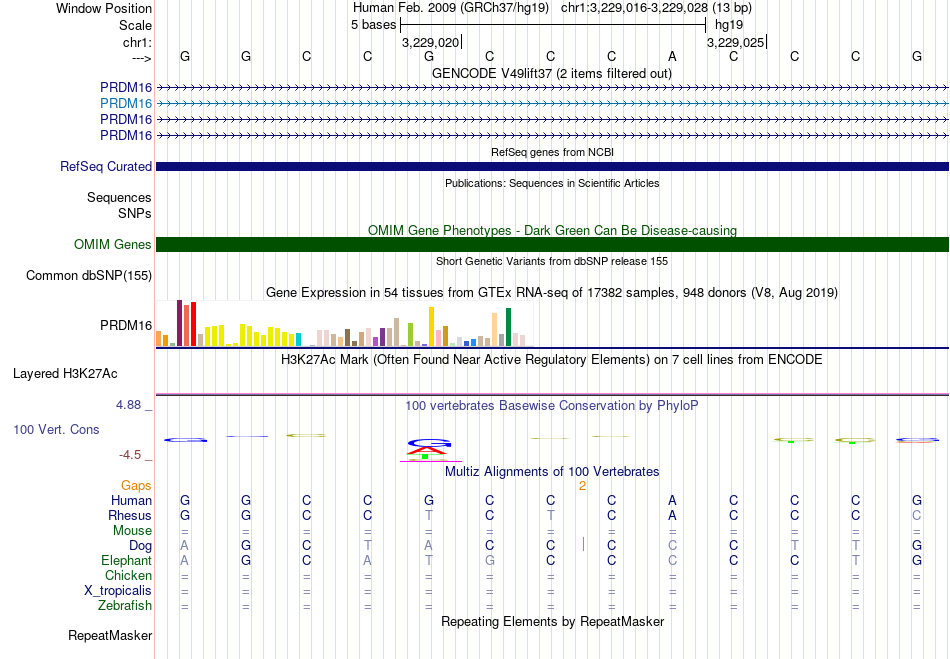Click the Sequences track label
The width and height of the screenshot is (950, 659).
pos(119,197)
